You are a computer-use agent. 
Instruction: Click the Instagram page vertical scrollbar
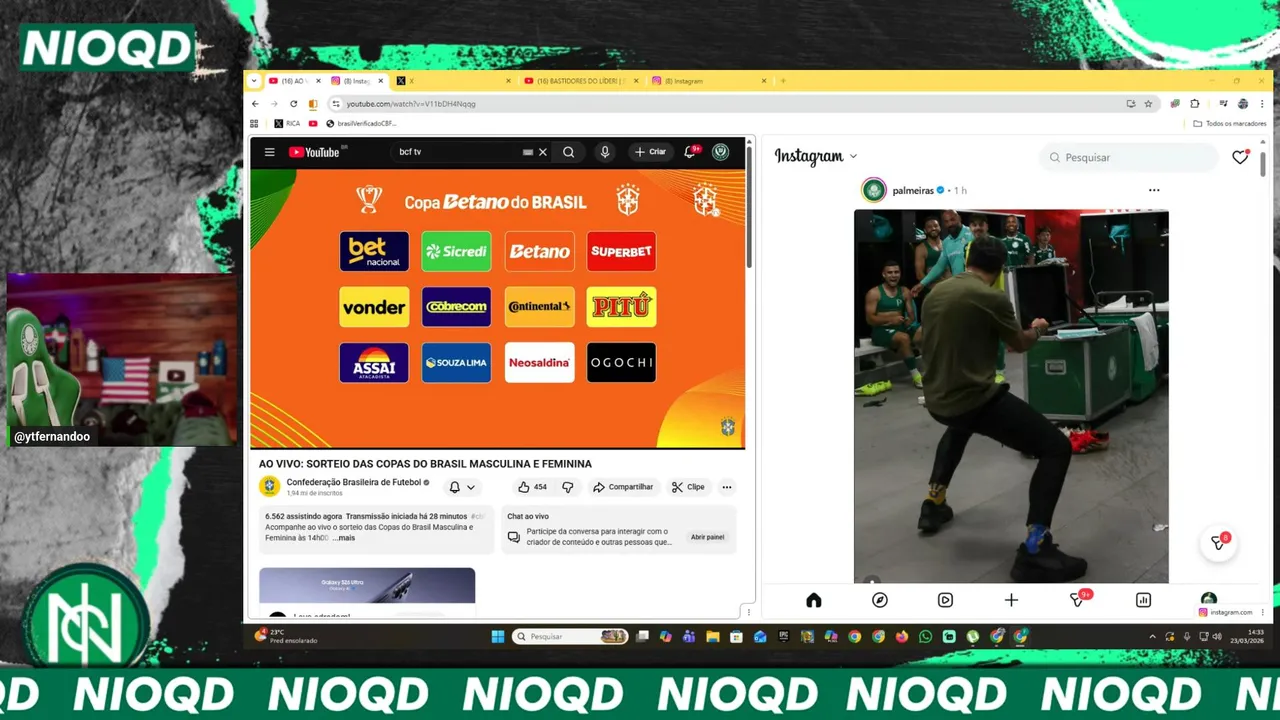click(x=1263, y=165)
